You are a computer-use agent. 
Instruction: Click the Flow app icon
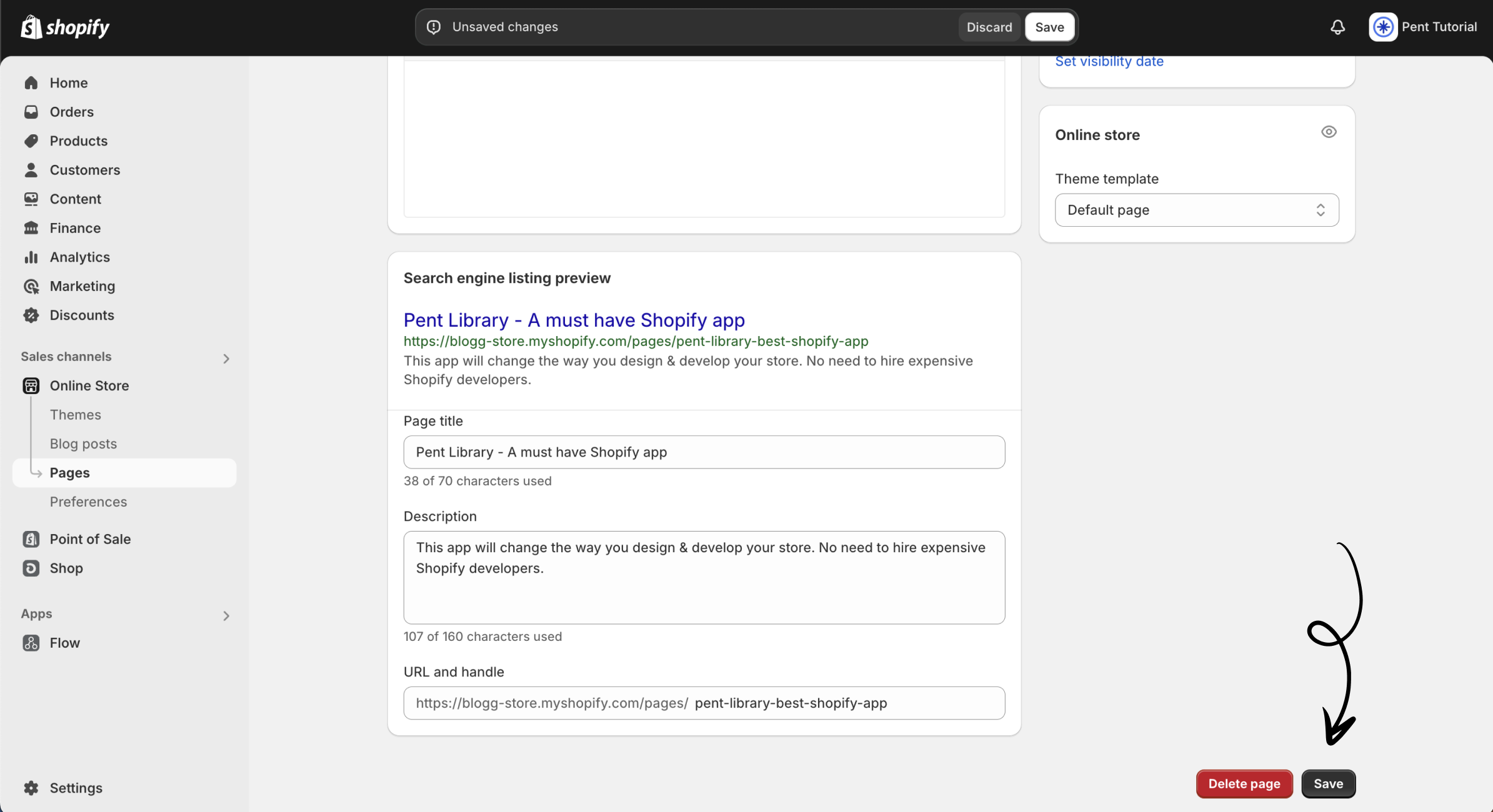[31, 643]
